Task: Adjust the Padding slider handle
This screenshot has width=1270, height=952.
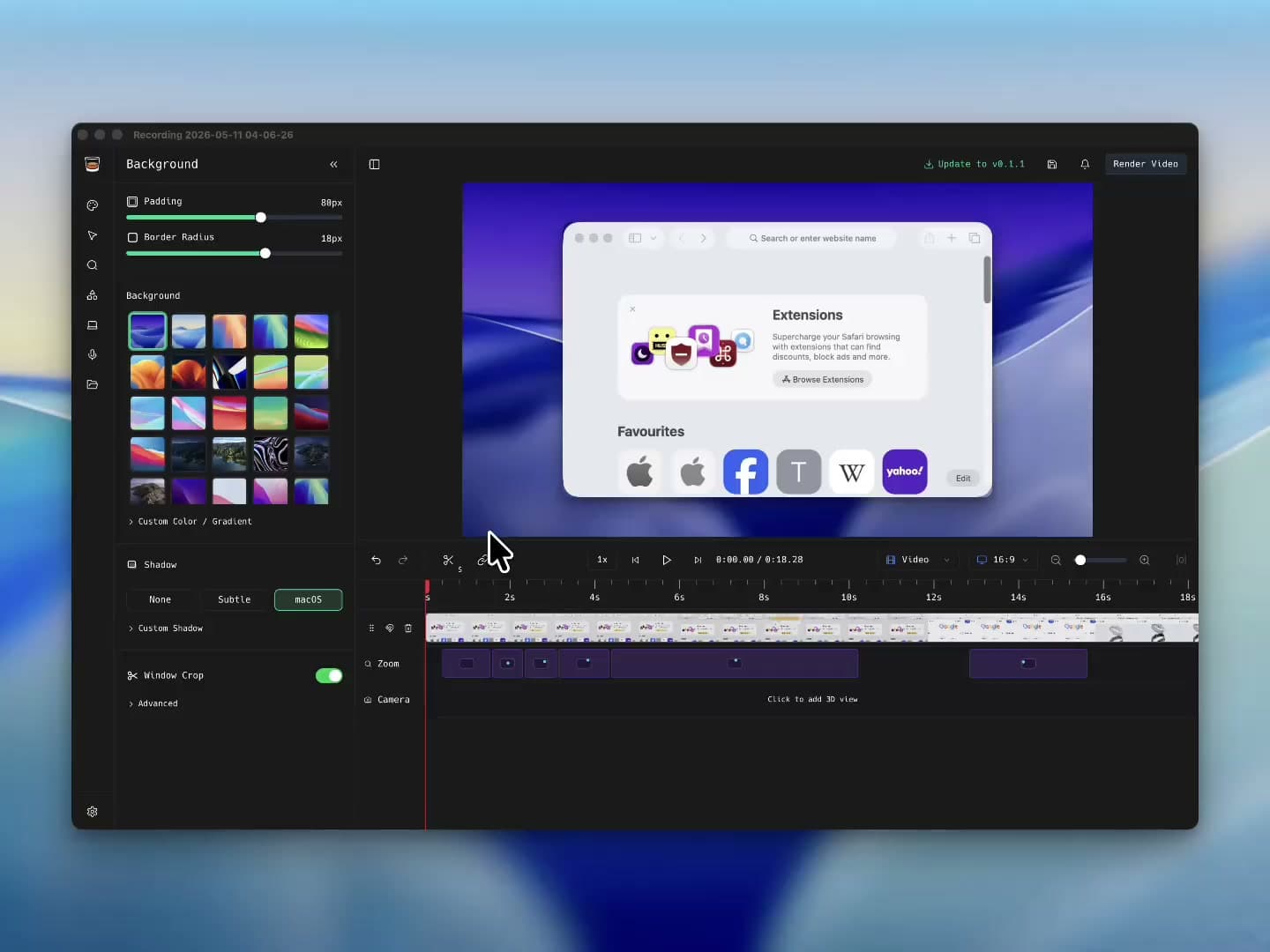Action: pyautogui.click(x=260, y=217)
